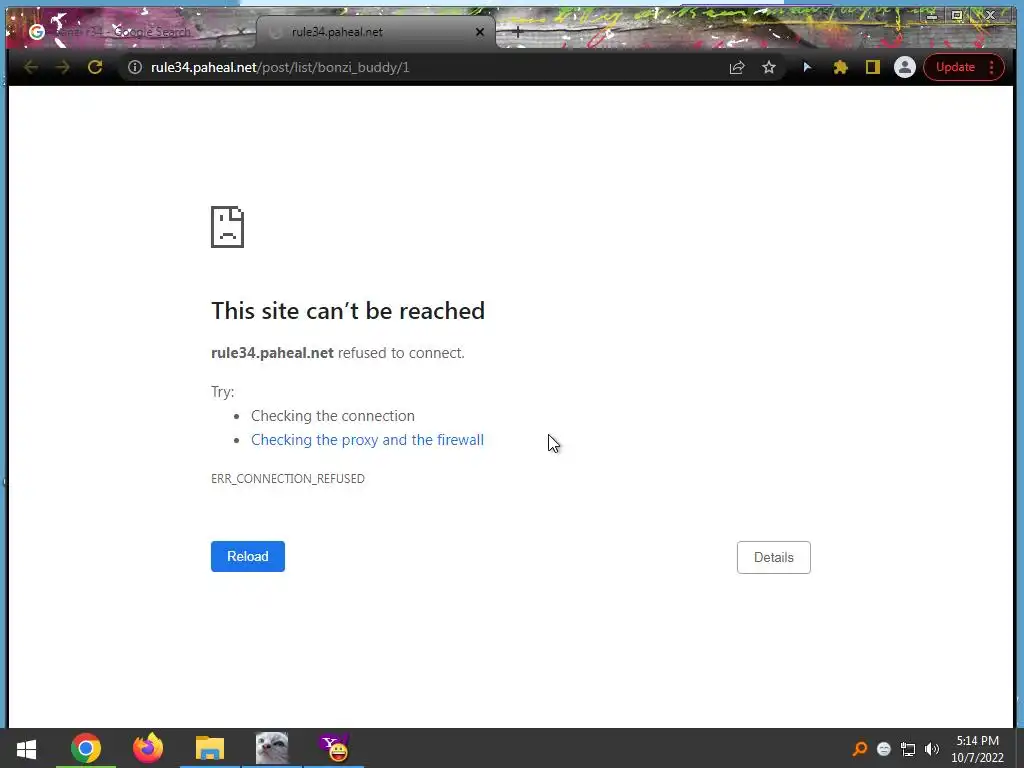
Task: Open the extensions puzzle icon
Action: 840,67
